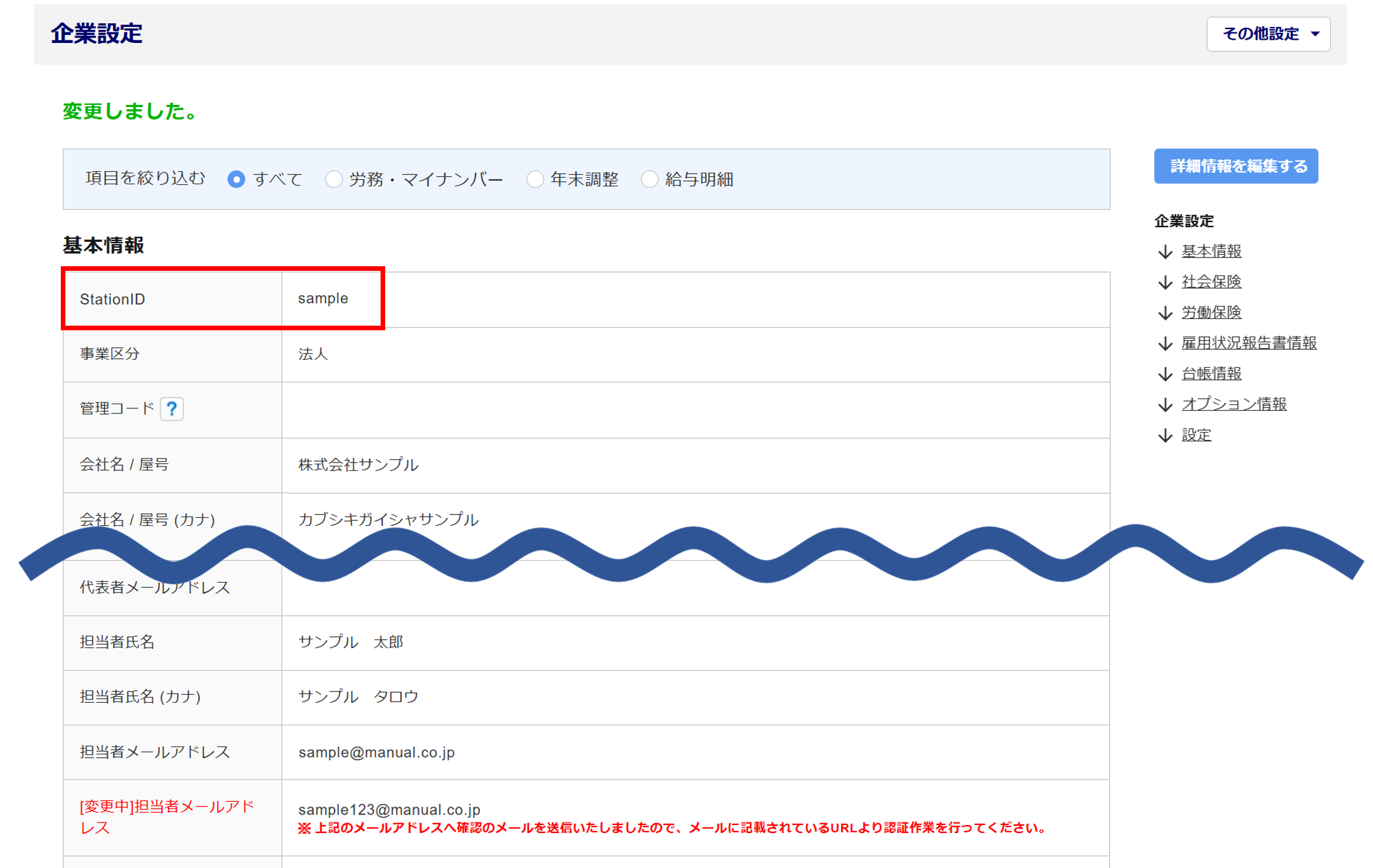Click the down arrow next to 台帳情報
The height and width of the screenshot is (868, 1373).
pos(1166,374)
